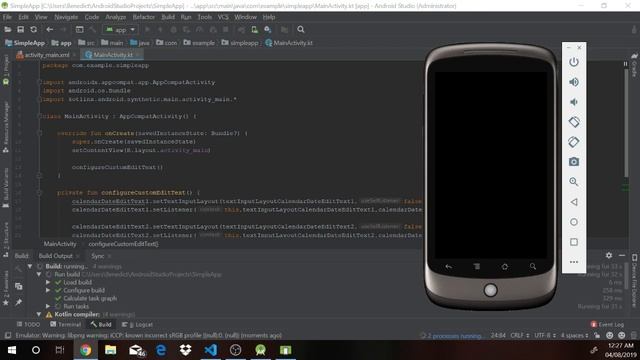The height and width of the screenshot is (360, 640).
Task: Expand the 'Run tasks' node
Action: point(48,306)
